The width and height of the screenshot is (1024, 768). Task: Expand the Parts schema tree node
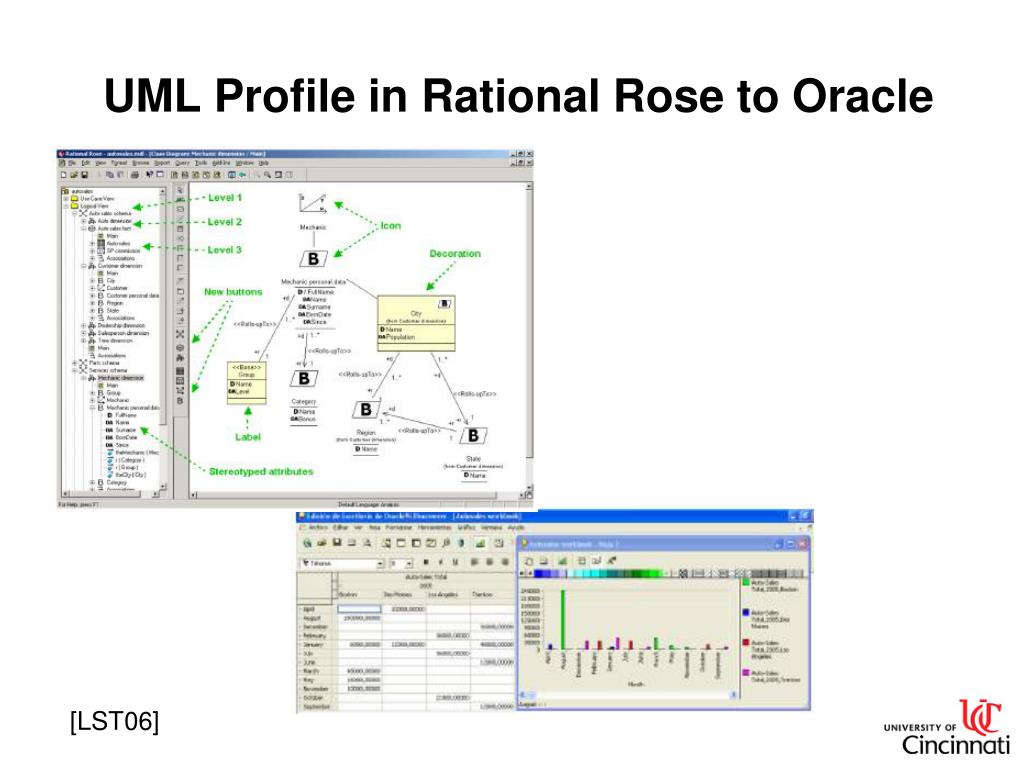click(75, 362)
